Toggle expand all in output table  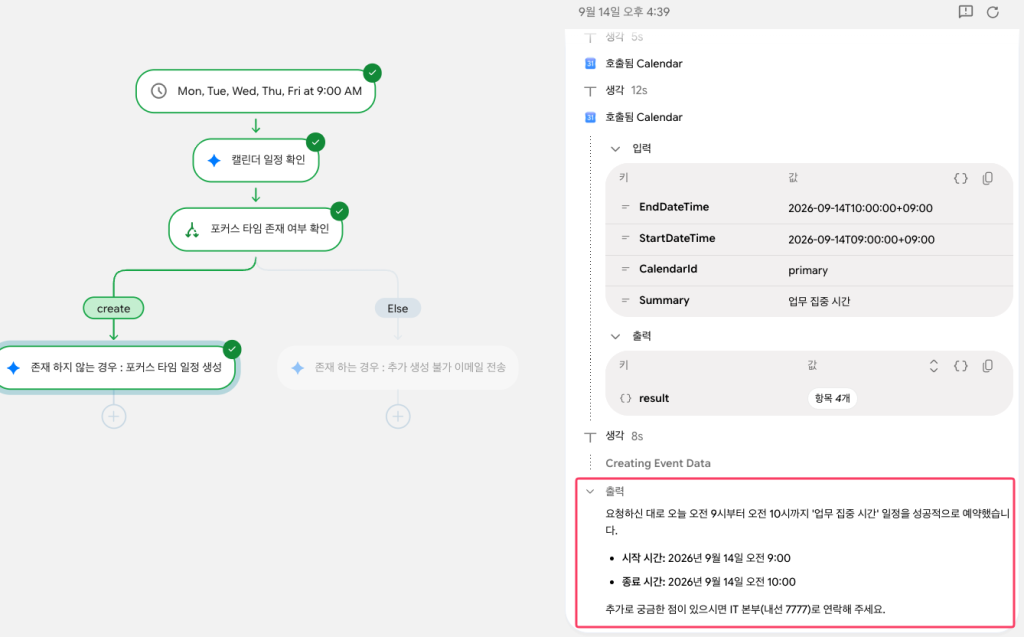click(934, 366)
